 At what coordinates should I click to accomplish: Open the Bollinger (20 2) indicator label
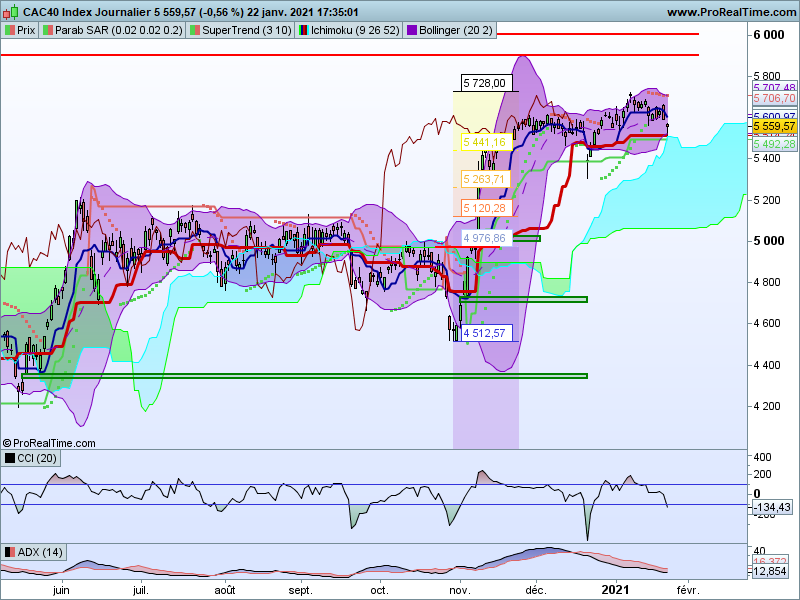pos(449,30)
